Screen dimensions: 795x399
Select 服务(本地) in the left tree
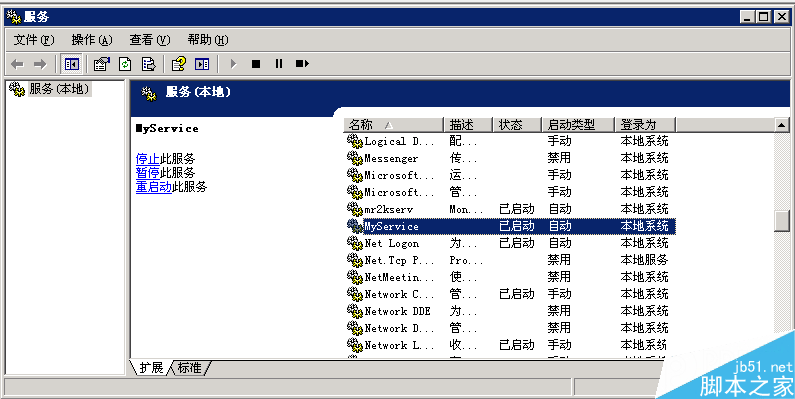59,89
